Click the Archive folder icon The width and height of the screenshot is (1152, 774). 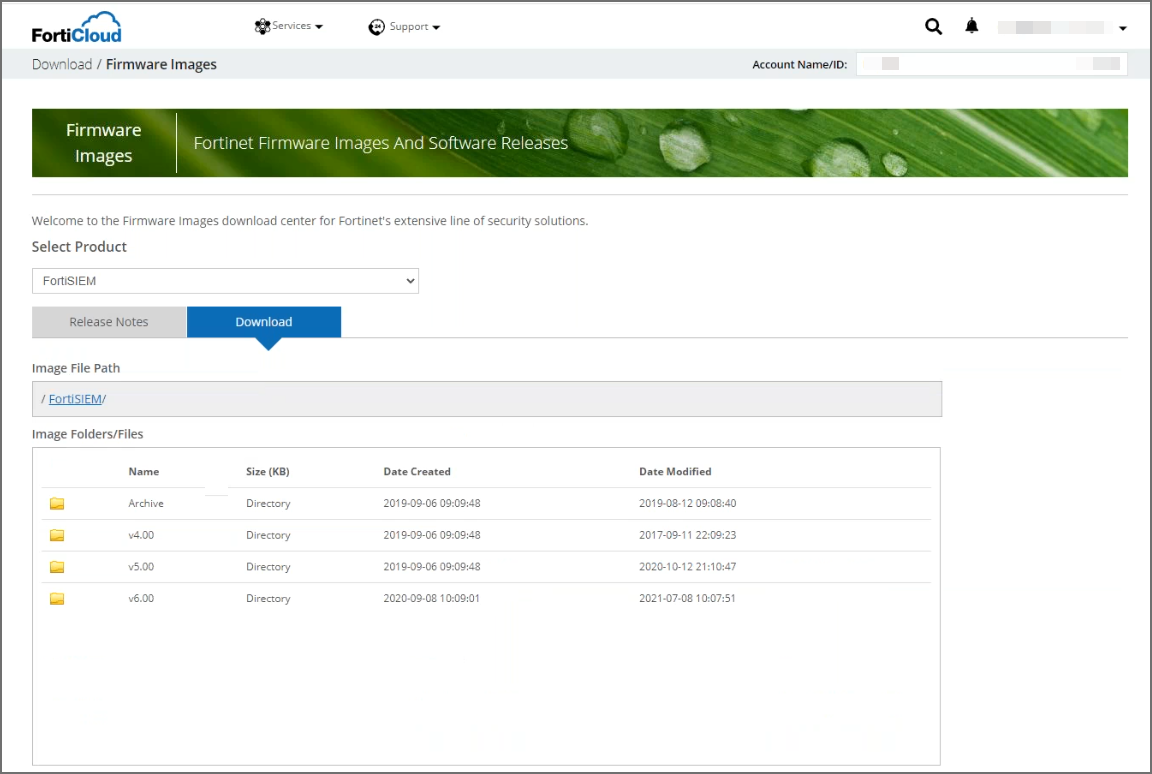(57, 504)
